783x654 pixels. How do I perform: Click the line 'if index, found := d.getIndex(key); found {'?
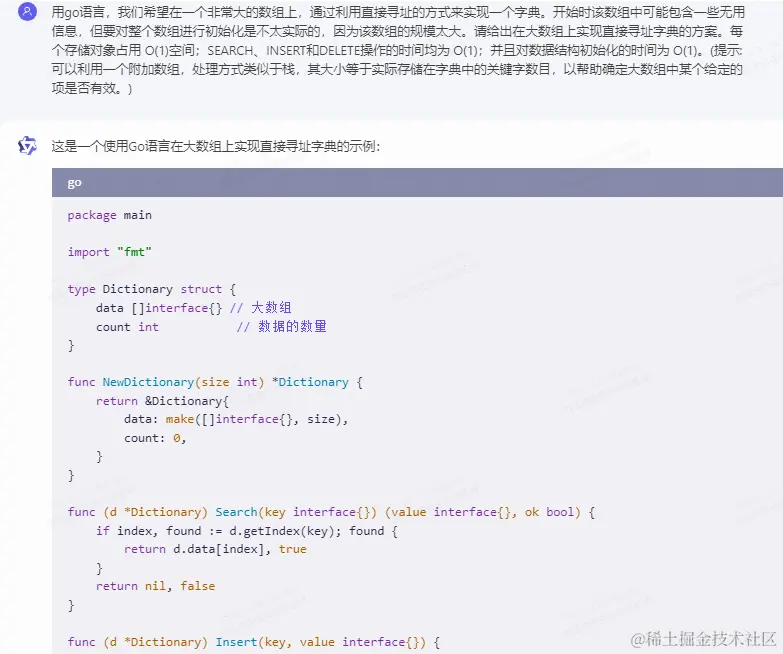(247, 531)
